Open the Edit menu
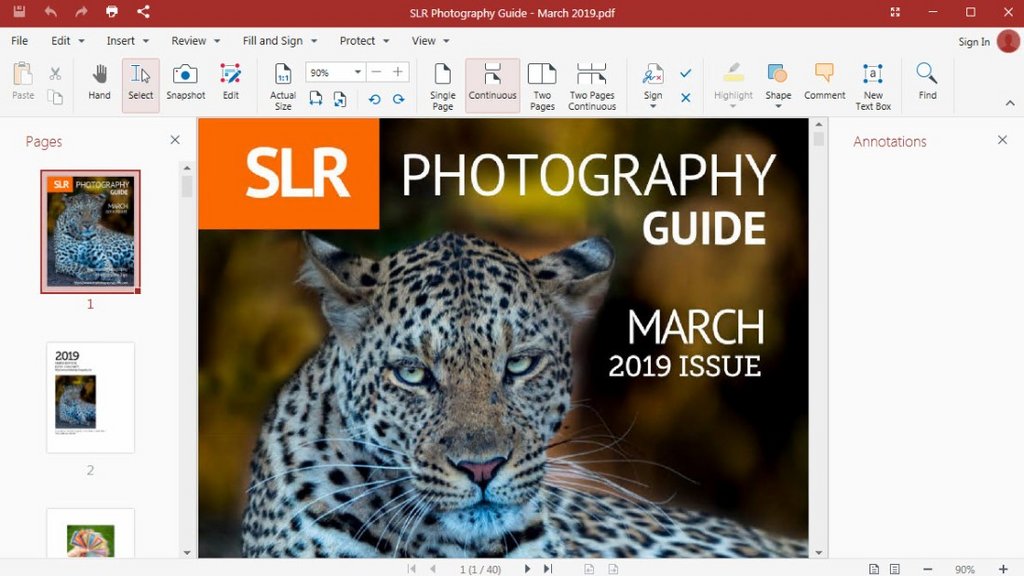This screenshot has height=576, width=1024. pos(67,40)
